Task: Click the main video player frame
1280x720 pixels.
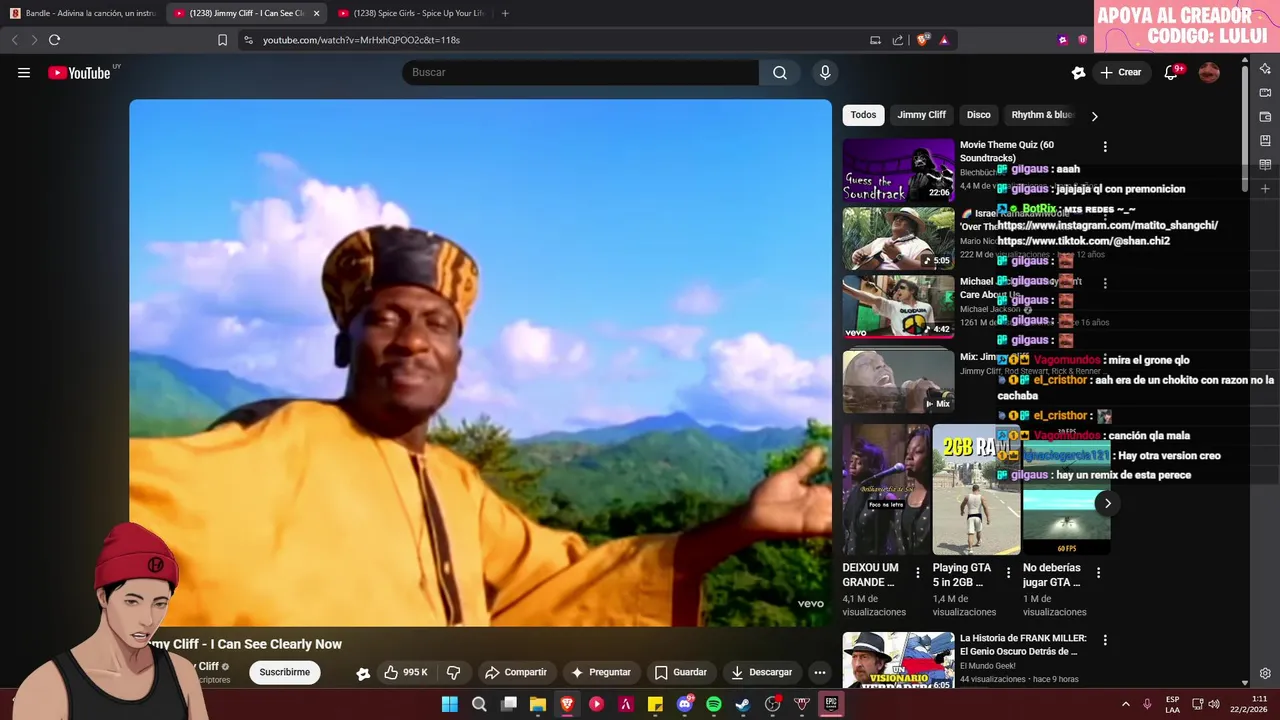Action: (x=480, y=363)
